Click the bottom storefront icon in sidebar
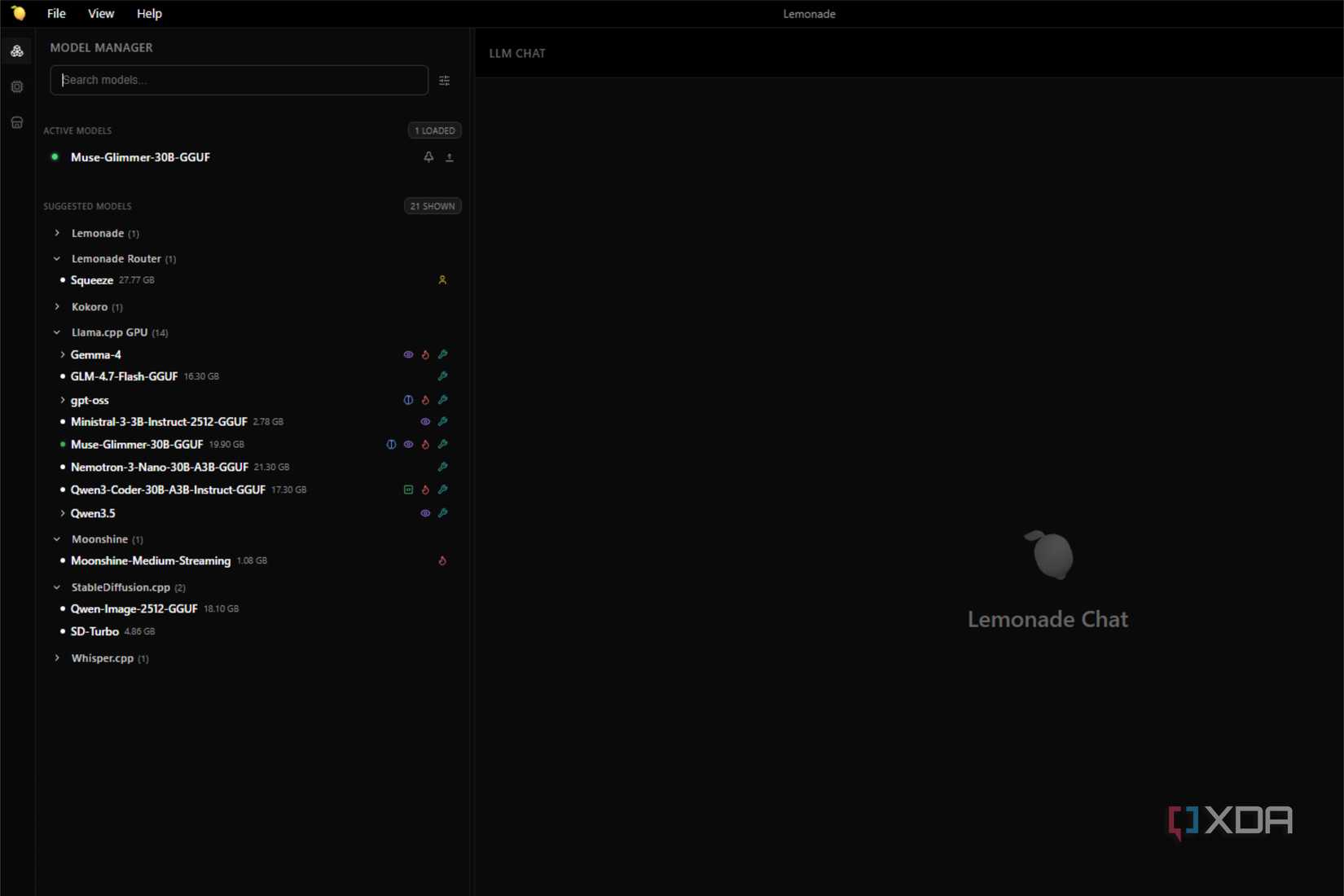 pyautogui.click(x=17, y=122)
